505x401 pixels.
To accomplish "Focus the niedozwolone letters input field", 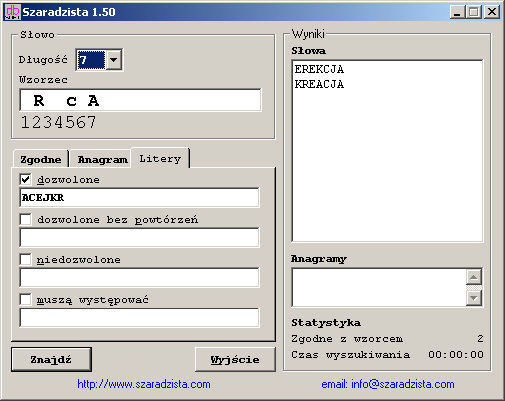I will tap(139, 278).
